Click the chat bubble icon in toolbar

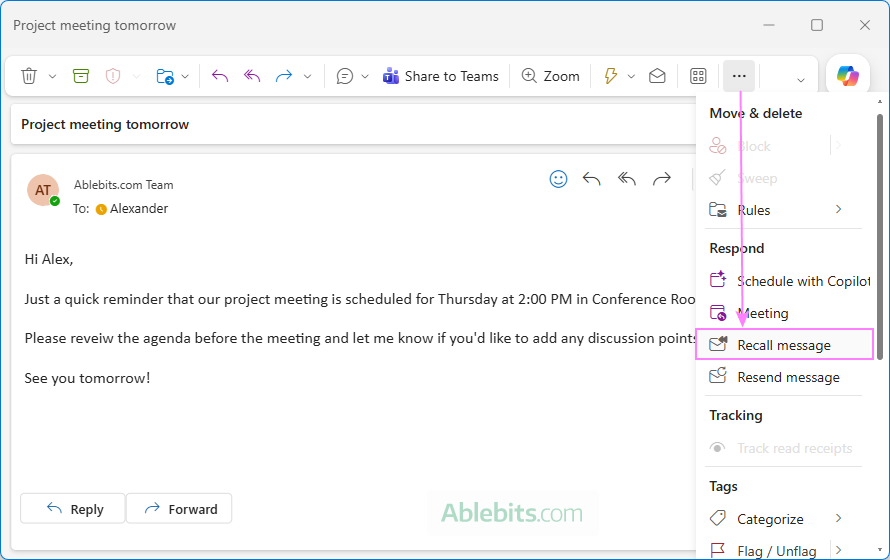(345, 76)
